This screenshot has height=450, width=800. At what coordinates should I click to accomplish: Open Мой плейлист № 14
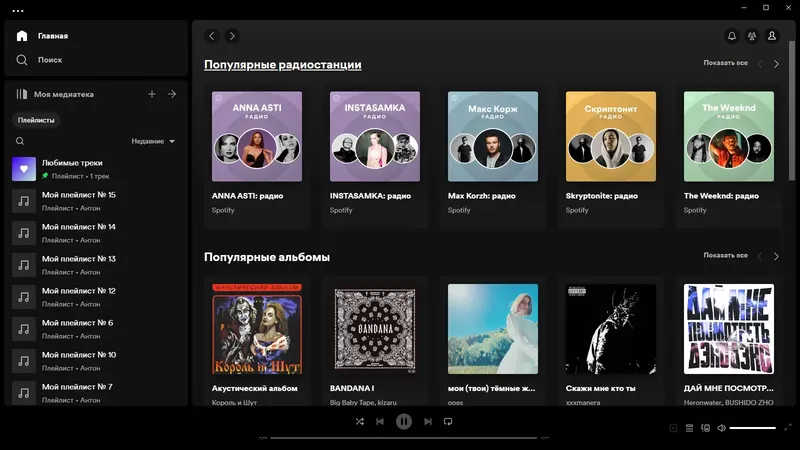click(97, 233)
